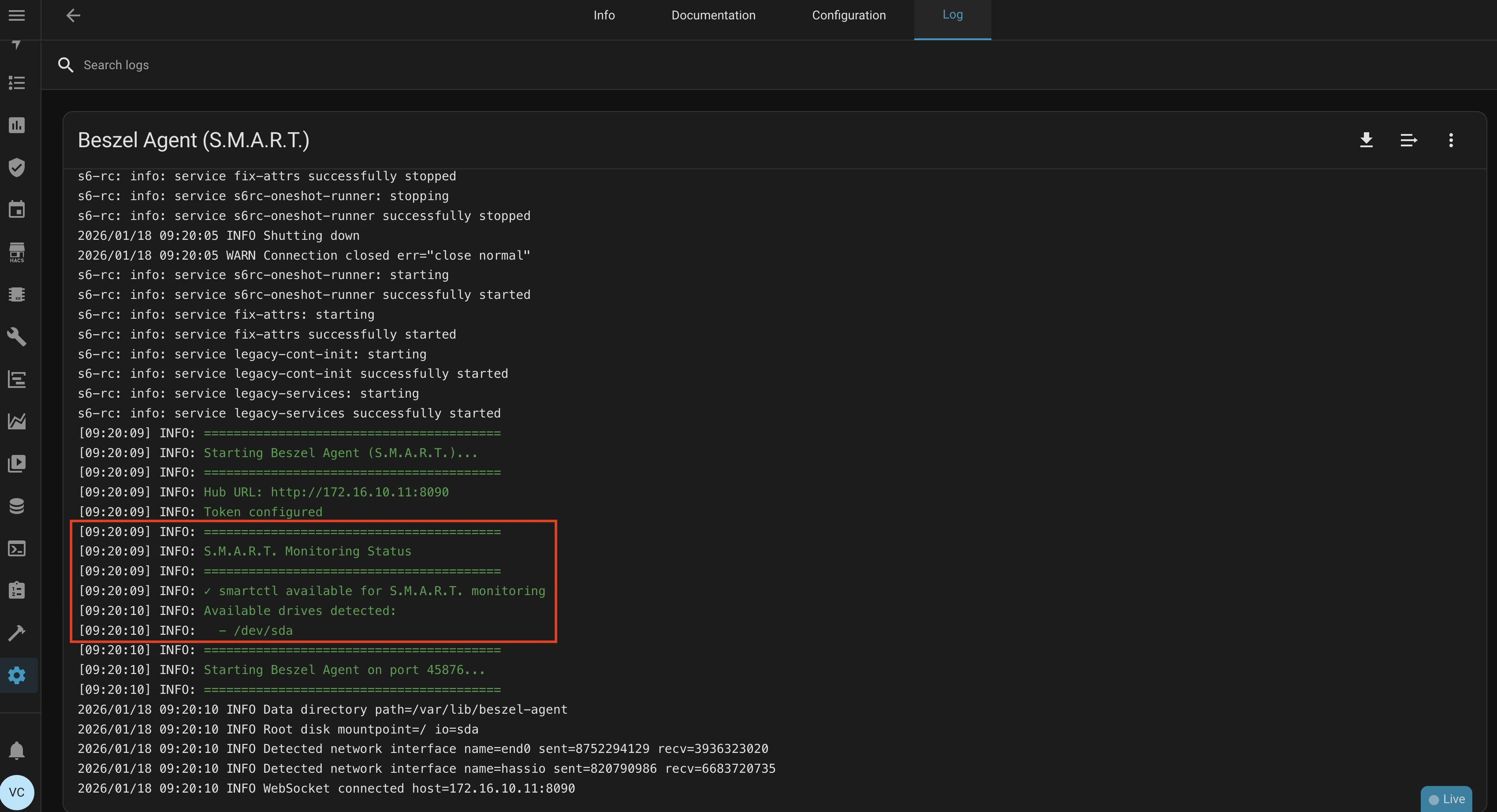Click the 'Available drives detected:' log line
This screenshot has width=1497, height=812.
coord(237,610)
